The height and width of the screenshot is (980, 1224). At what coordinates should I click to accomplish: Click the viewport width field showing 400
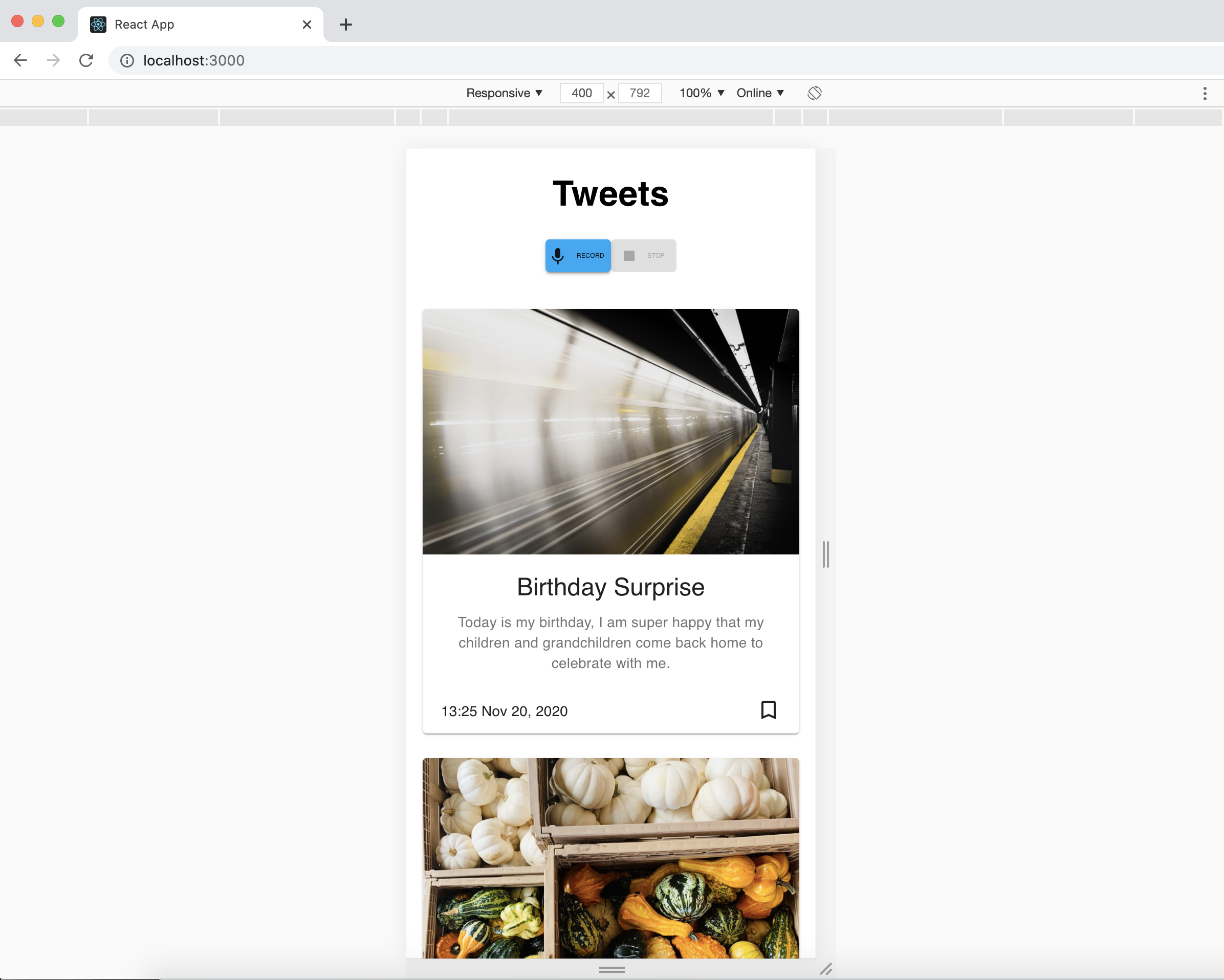(x=581, y=93)
